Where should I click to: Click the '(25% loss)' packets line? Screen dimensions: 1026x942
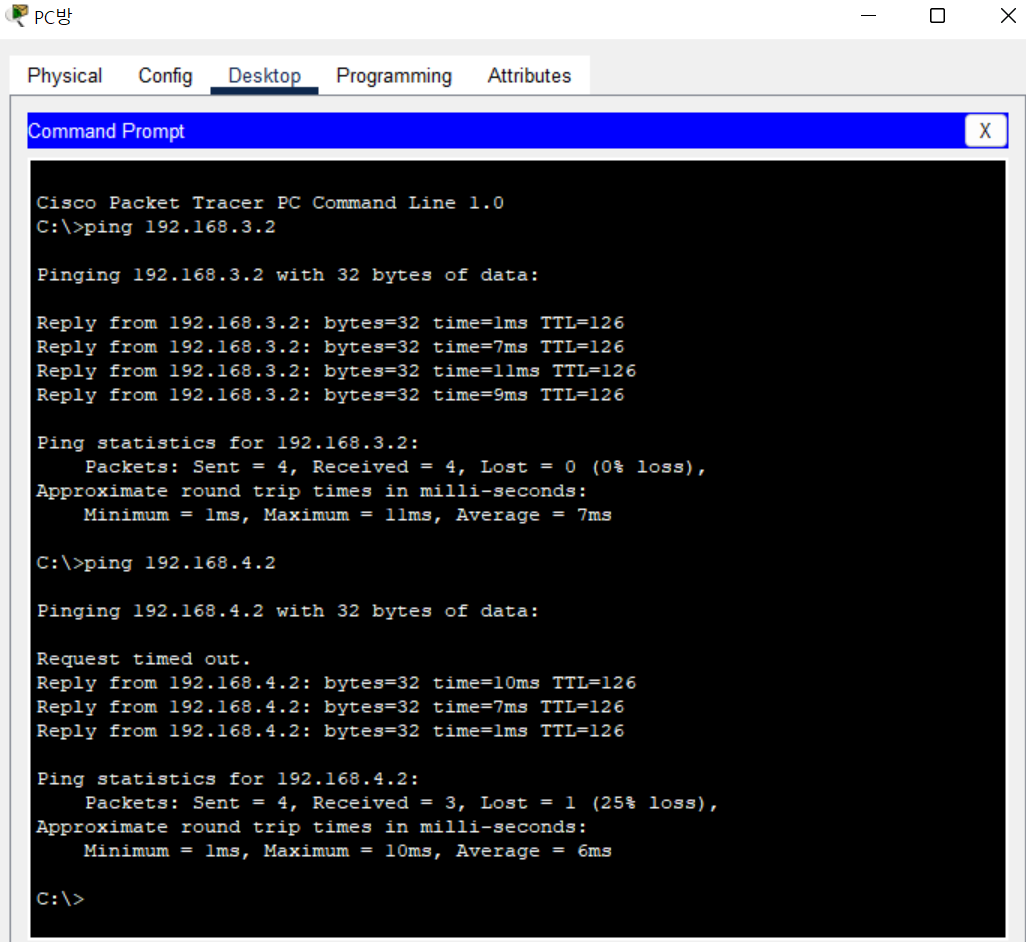[401, 803]
